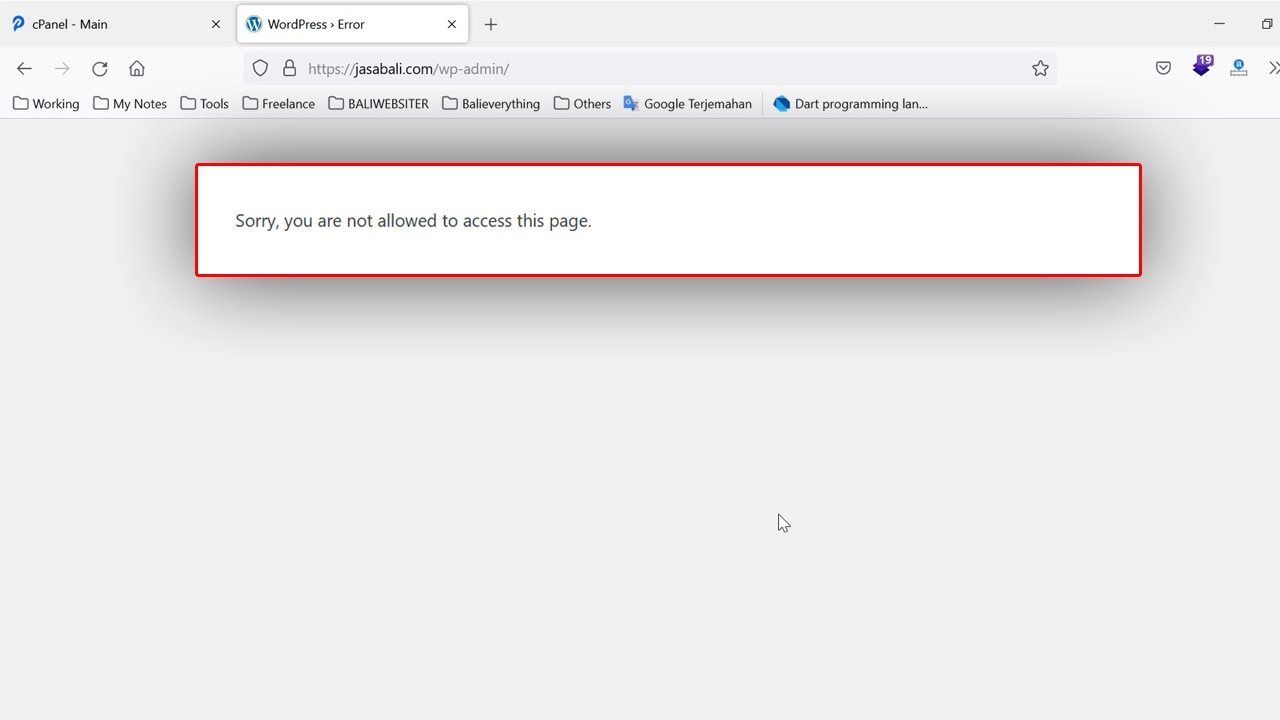Open the Pocket save icon
The height and width of the screenshot is (720, 1280).
tap(1163, 68)
